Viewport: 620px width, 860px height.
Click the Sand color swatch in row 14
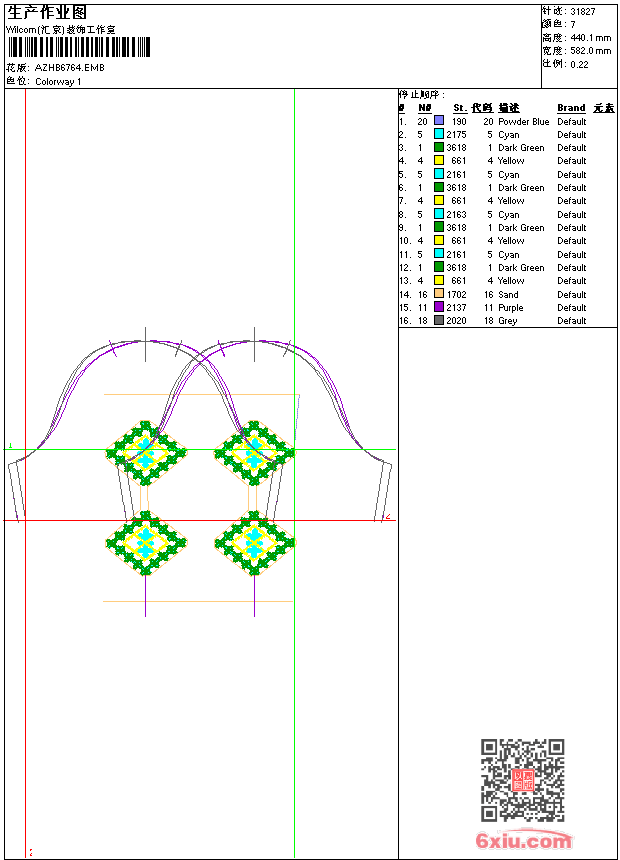pyautogui.click(x=439, y=295)
